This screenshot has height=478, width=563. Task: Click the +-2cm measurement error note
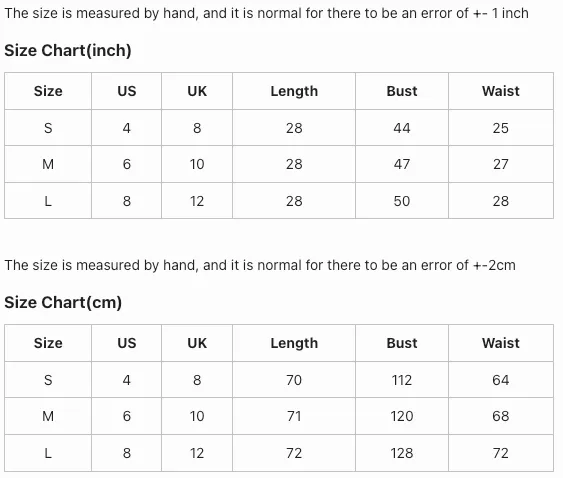click(260, 265)
